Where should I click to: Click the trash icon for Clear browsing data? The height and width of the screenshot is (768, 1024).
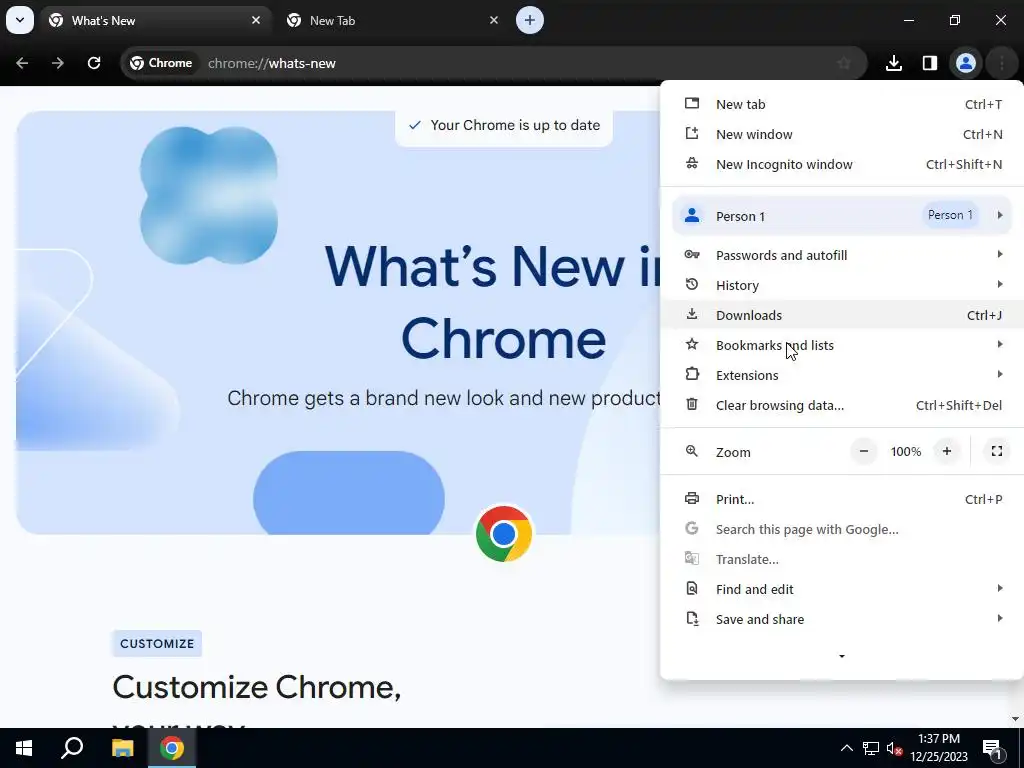(x=692, y=404)
